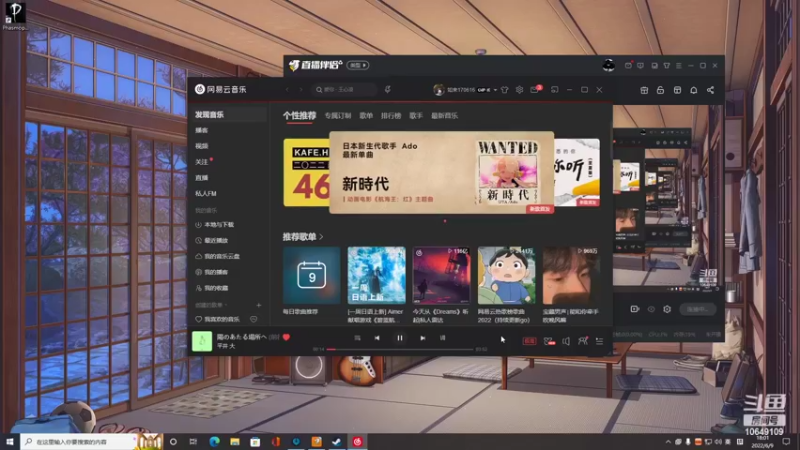Click the 类型 button in 直播伴侣 title bar
Image resolution: width=800 pixels, height=450 pixels.
(358, 65)
